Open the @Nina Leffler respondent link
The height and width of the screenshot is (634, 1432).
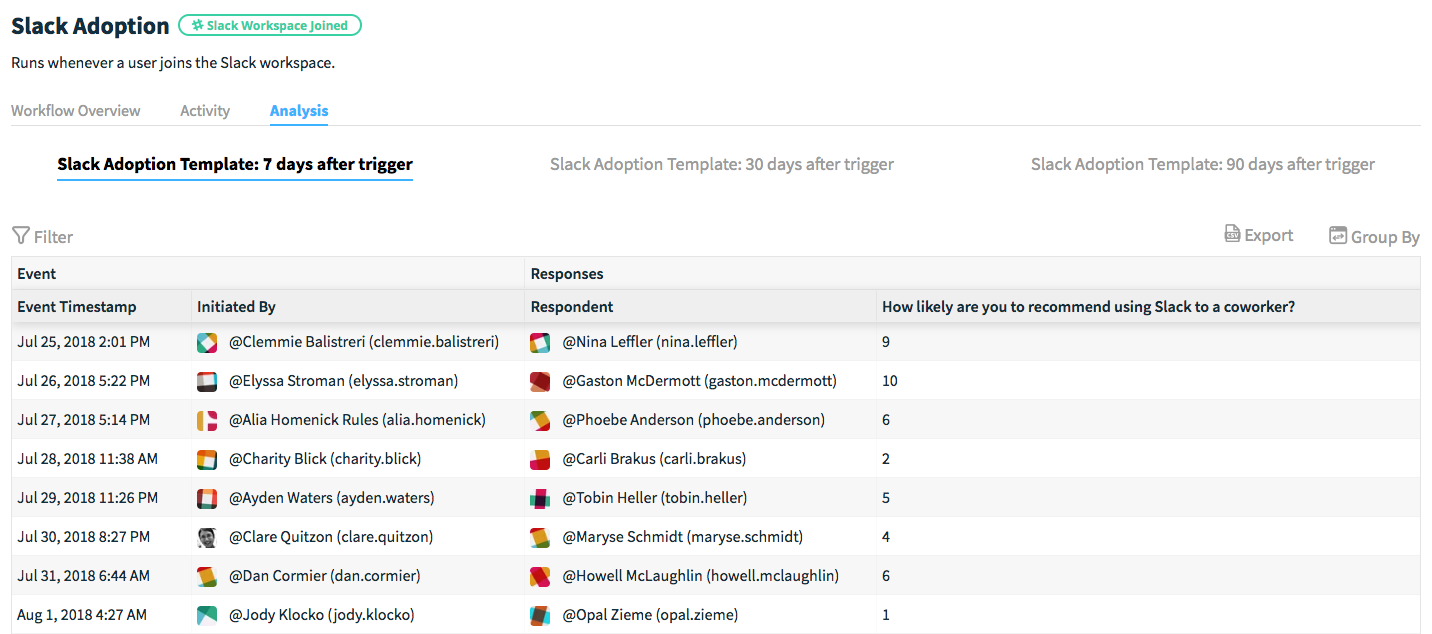[650, 342]
